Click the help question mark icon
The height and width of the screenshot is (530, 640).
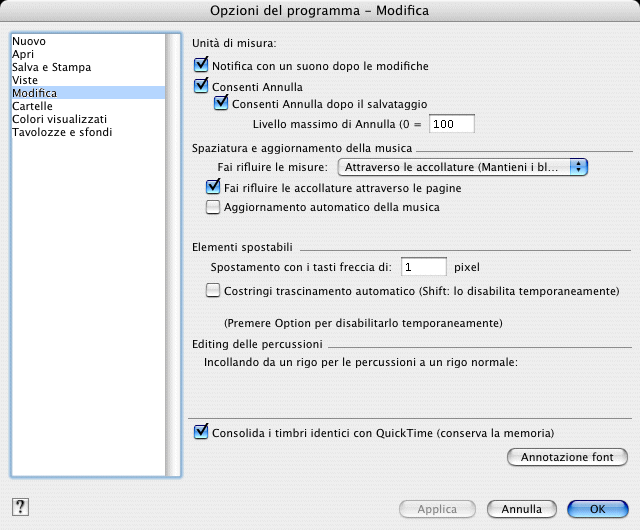(20, 507)
